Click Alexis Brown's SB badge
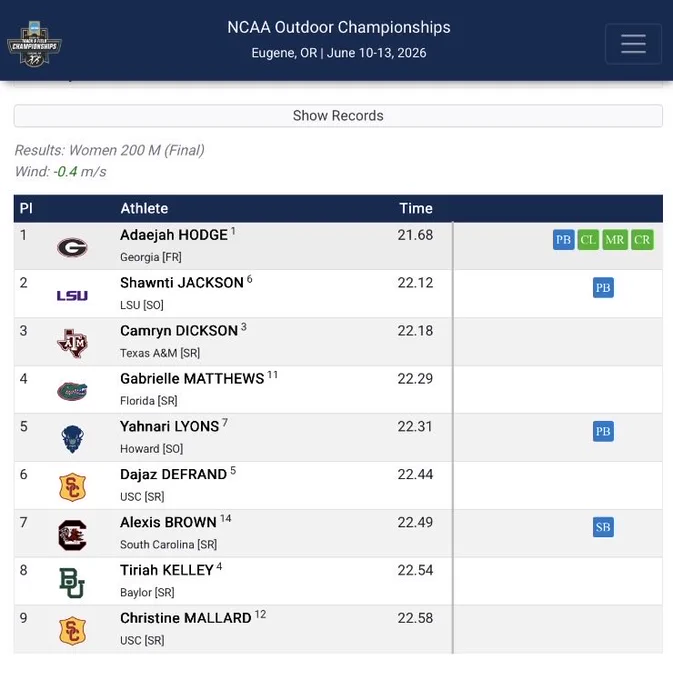 603,527
